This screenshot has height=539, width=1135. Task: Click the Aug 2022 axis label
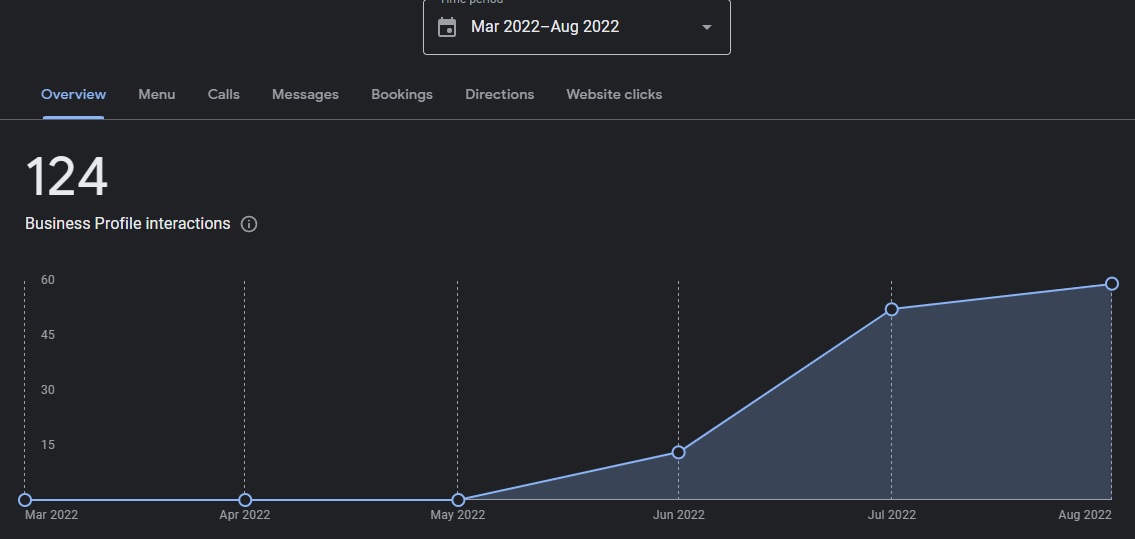(1084, 515)
